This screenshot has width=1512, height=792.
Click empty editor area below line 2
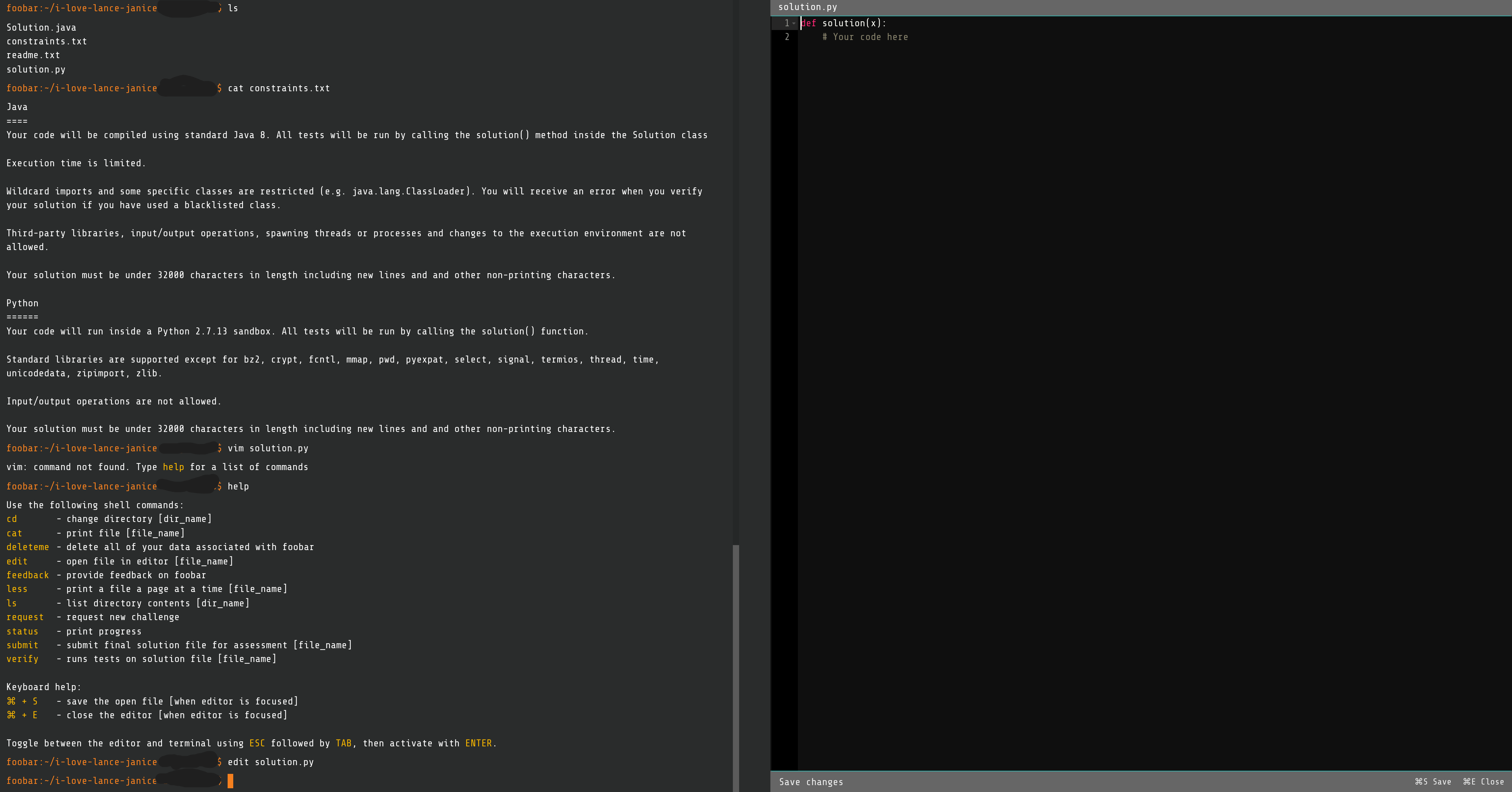click(1115, 352)
